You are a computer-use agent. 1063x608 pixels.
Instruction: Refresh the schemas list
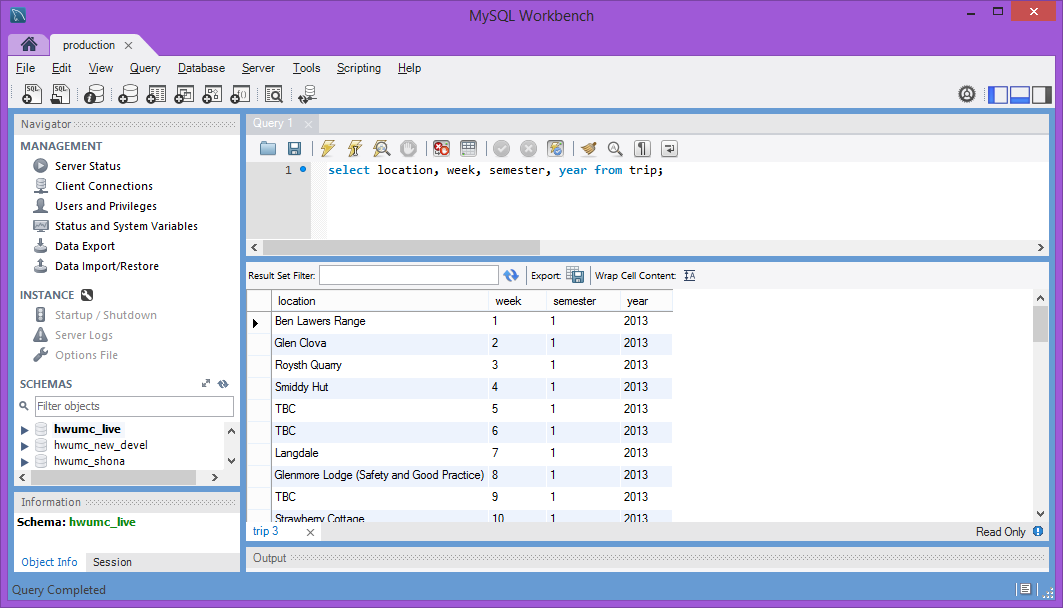pos(223,384)
